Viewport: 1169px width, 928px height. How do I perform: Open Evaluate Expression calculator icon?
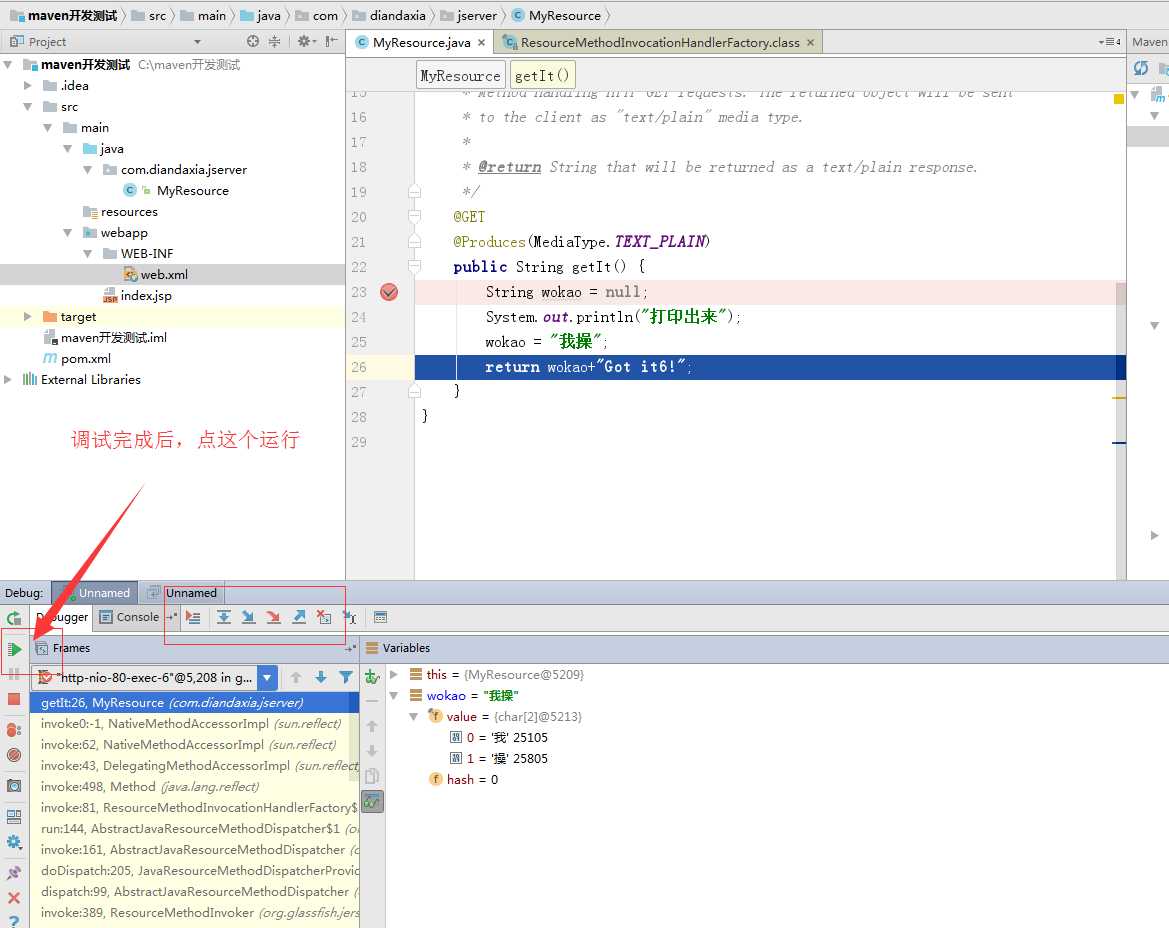coord(380,617)
